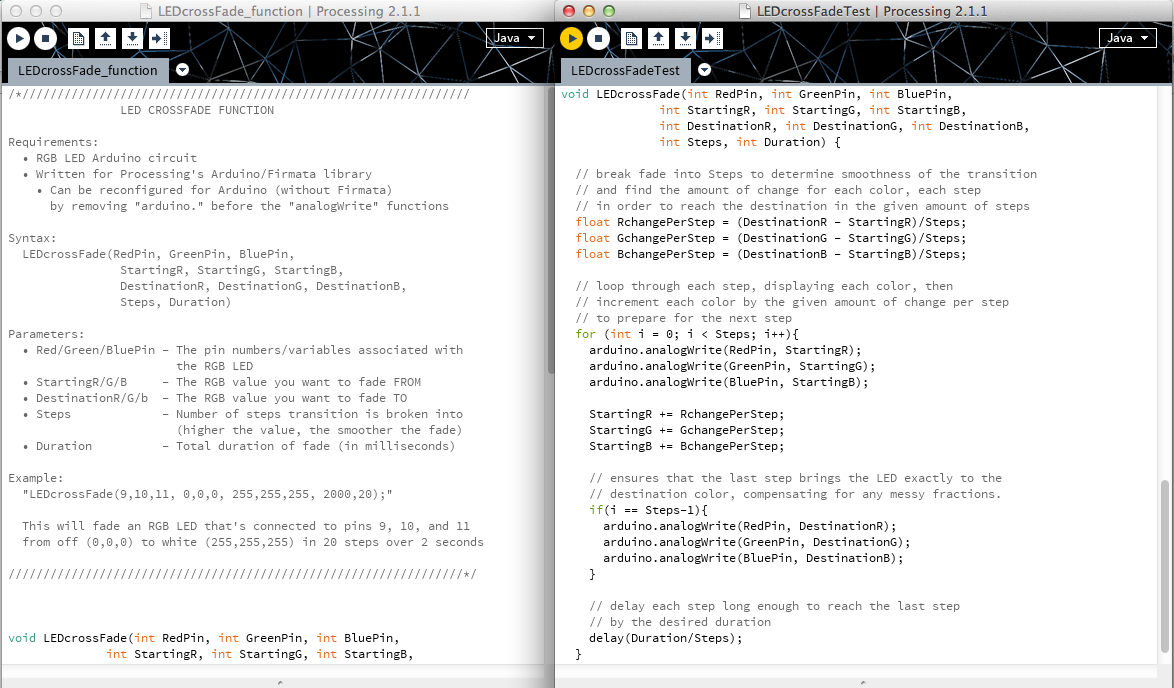Click 'arduino.analogWrite(RedPin, DestinationR);' line
Viewport: 1174px width, 688px height.
coord(749,526)
